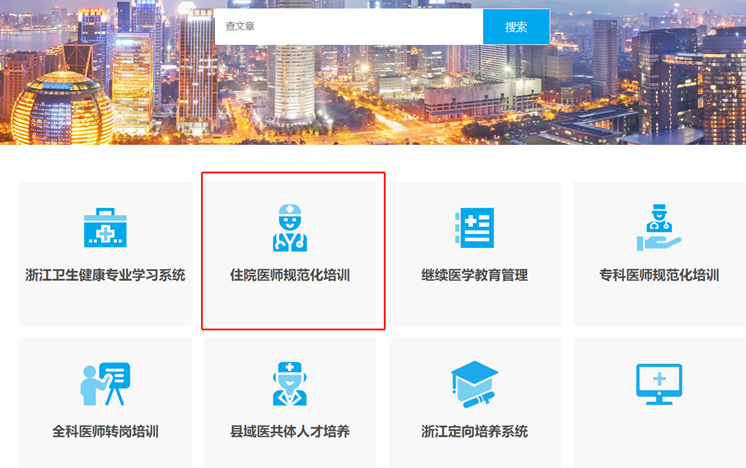Click the doctor-above-hand icon
Viewport: 746px width, 468px height.
pos(658,228)
